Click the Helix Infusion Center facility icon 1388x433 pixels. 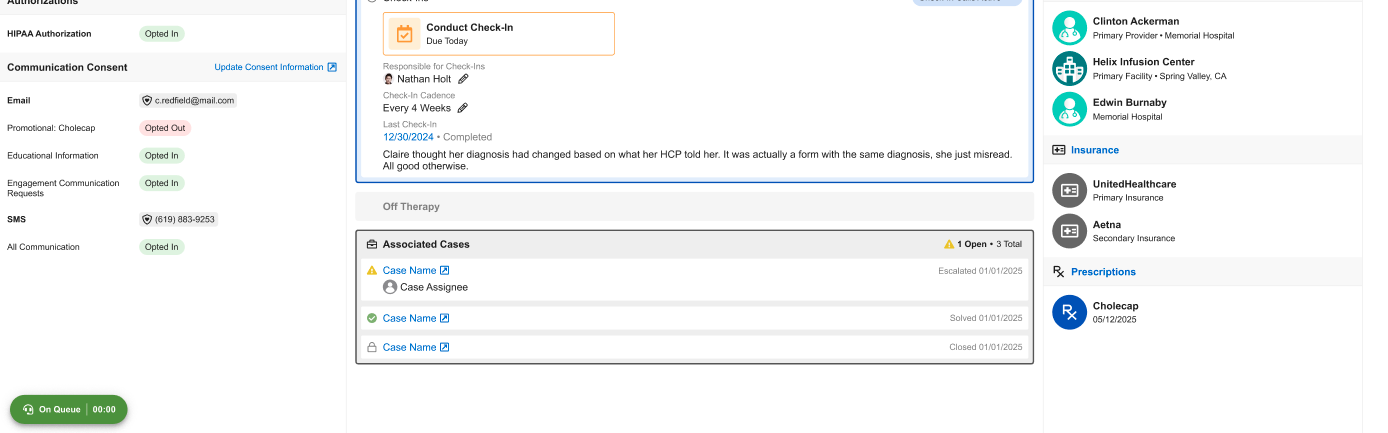tap(1069, 68)
